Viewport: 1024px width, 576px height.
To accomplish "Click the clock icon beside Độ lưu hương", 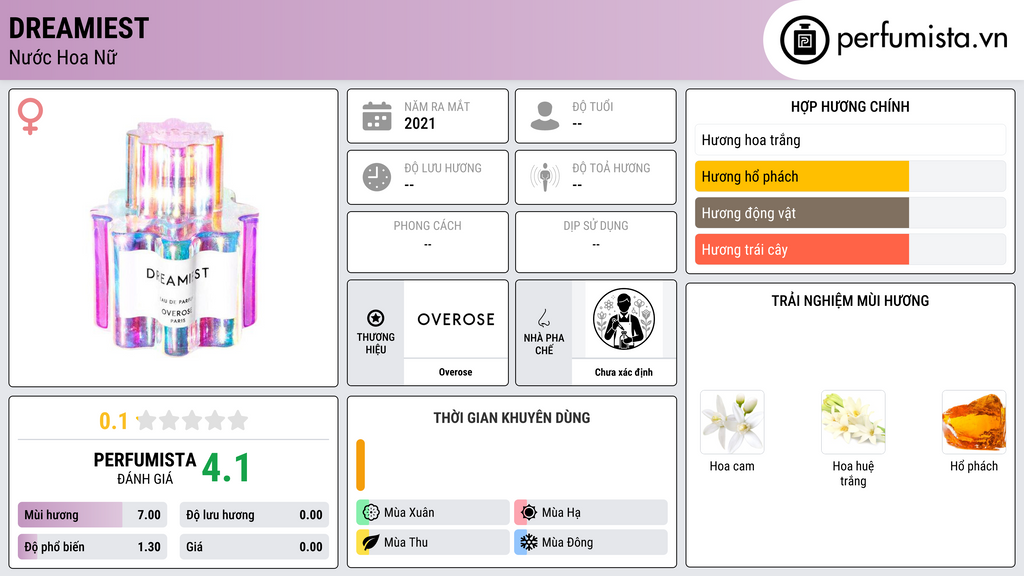I will [x=377, y=177].
